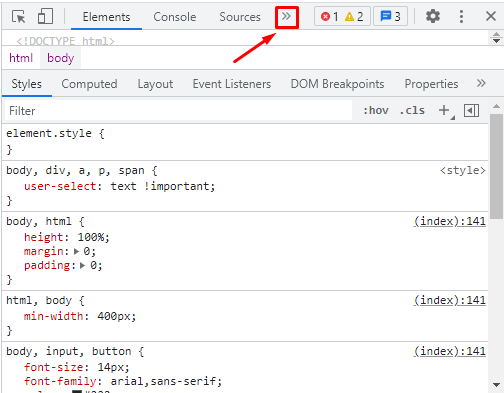Open DevTools settings gear
Image resolution: width=504 pixels, height=393 pixels.
433,16
